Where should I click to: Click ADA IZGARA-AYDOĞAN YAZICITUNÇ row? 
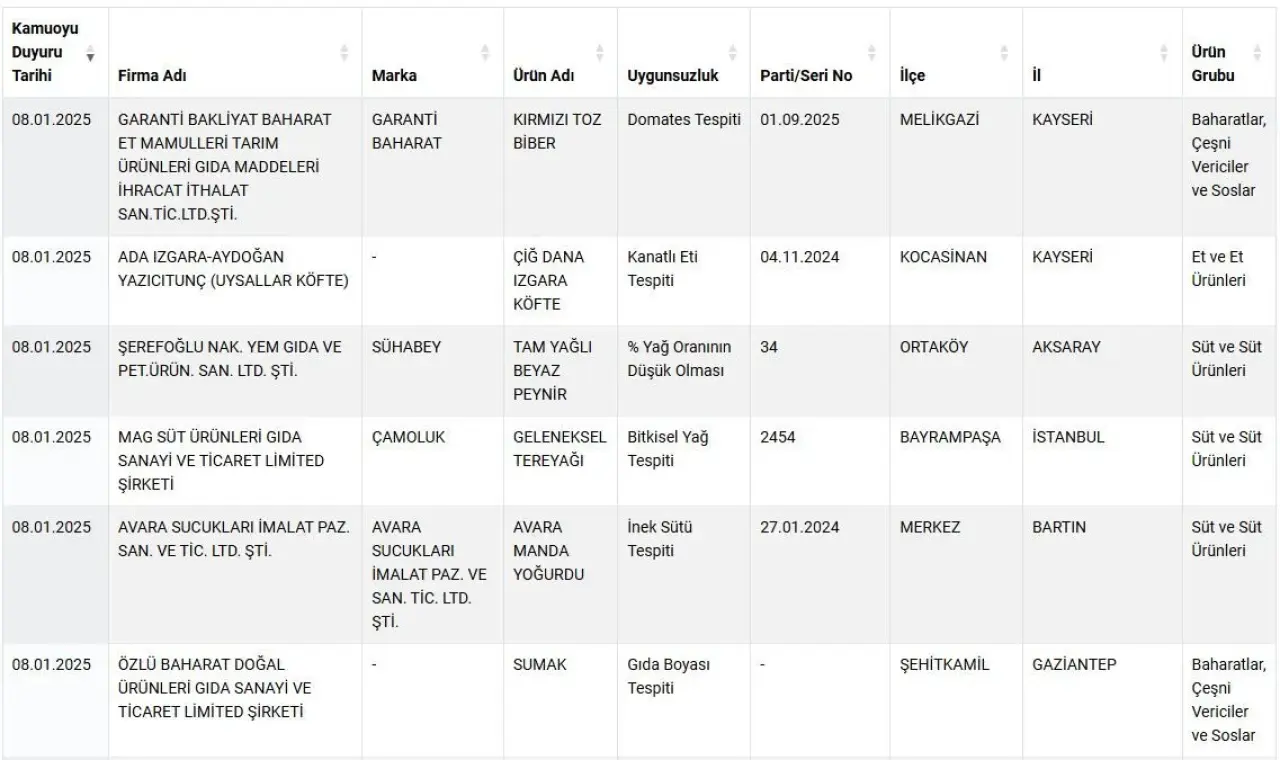click(x=640, y=281)
